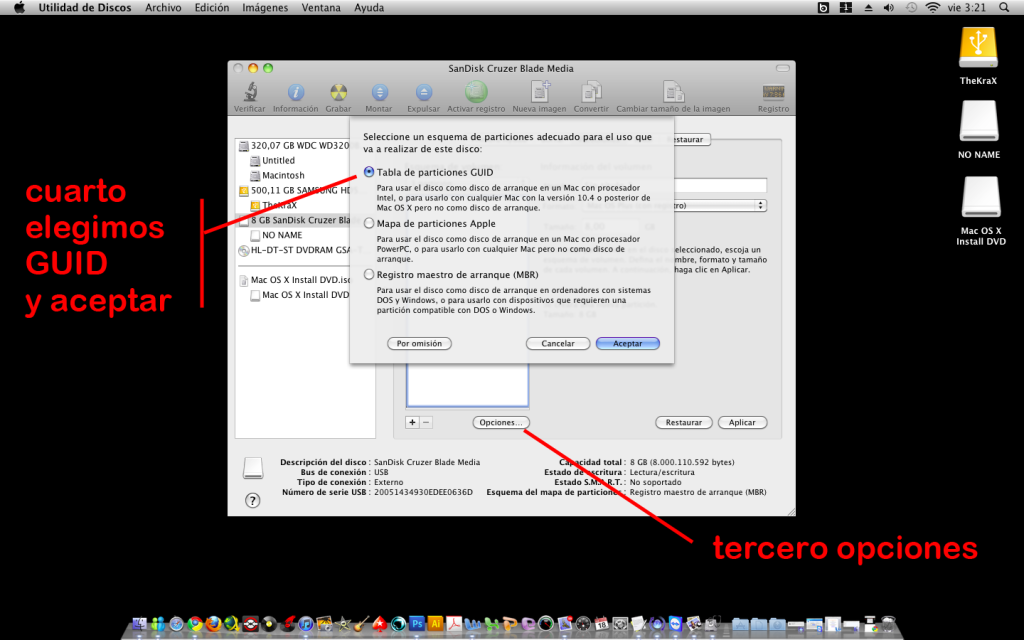The height and width of the screenshot is (640, 1024).
Task: Open the Registro log toolbar icon
Action: 773,92
